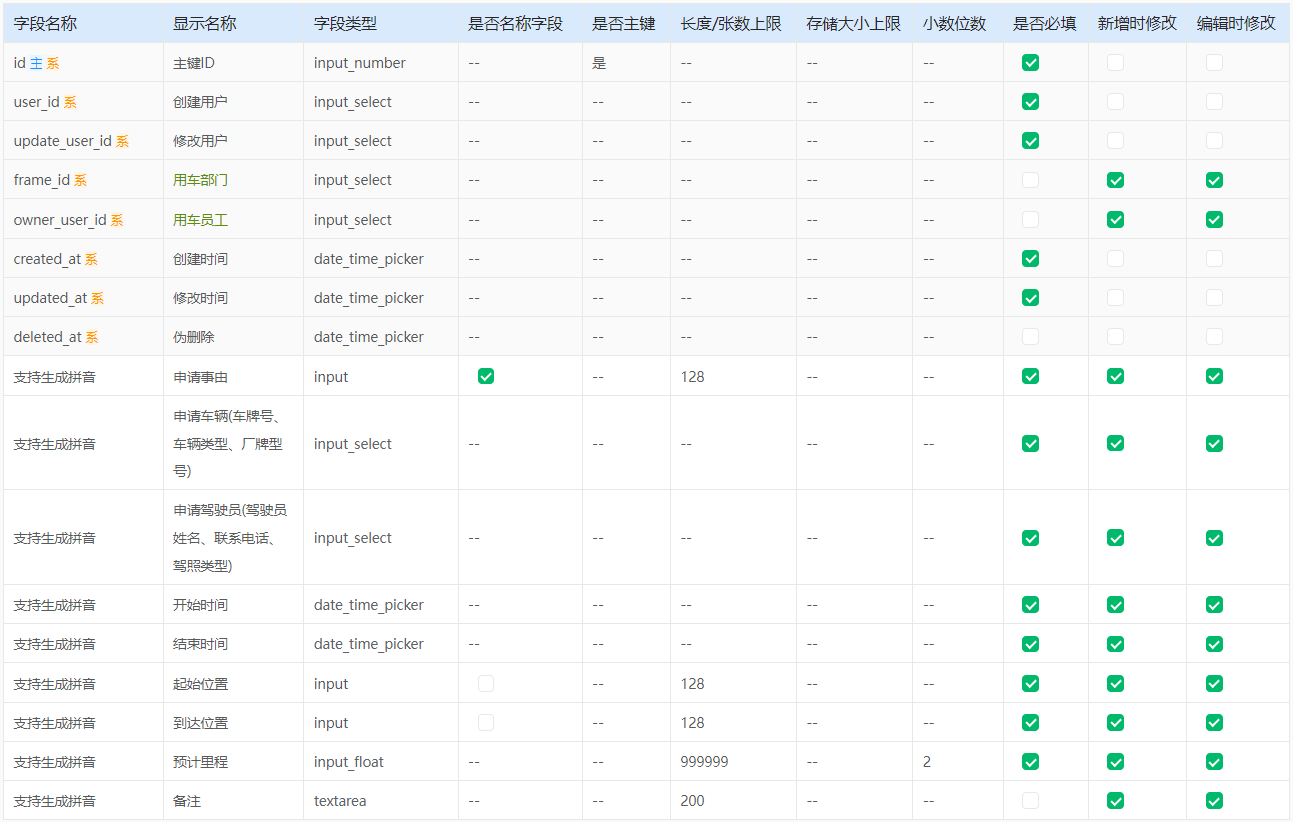Screen dimensions: 1293x822
Task: Click the 系 badge next to user_id
Action: [70, 102]
